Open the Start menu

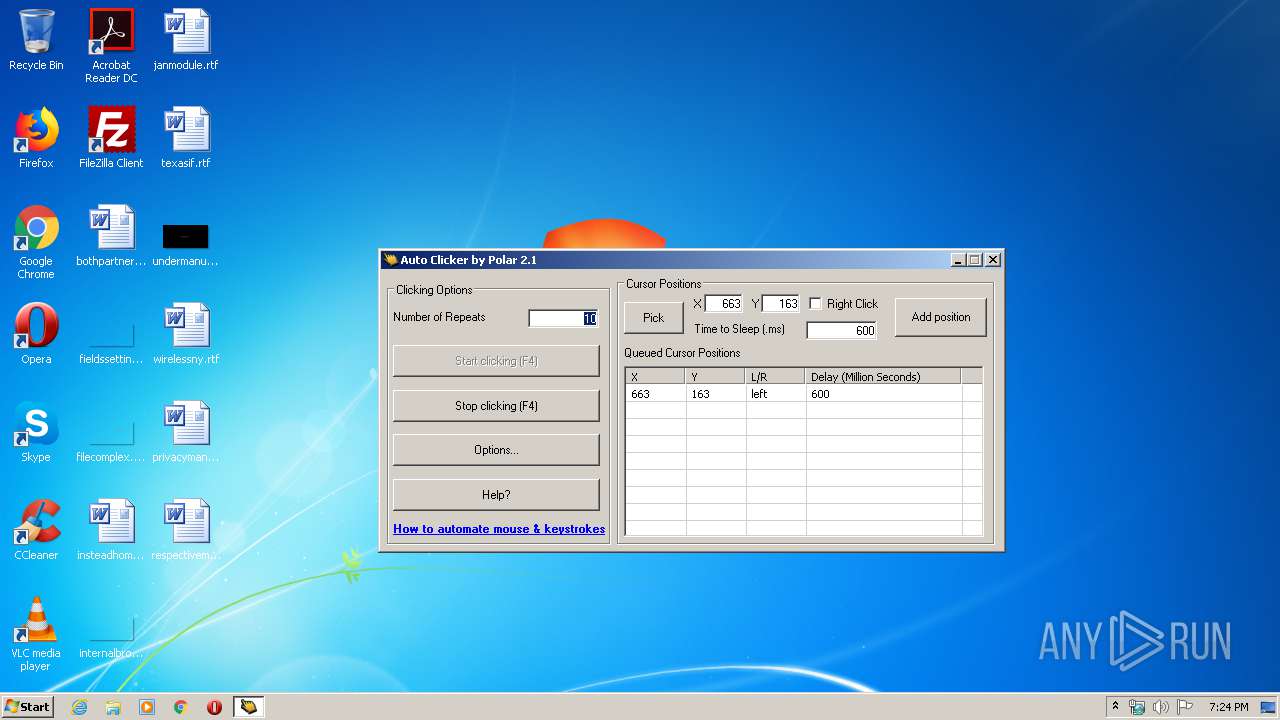coord(27,707)
